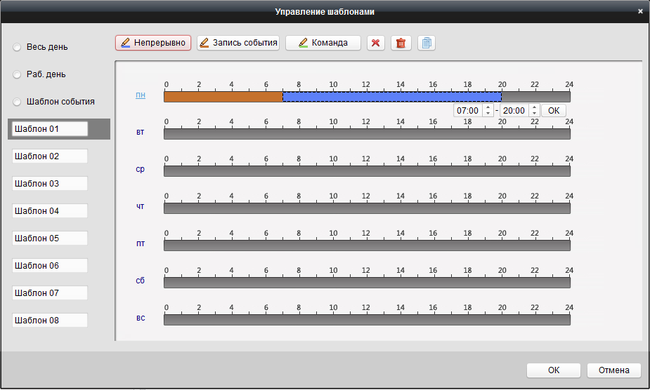The width and height of the screenshot is (650, 390).
Task: Increase the 20:00 end time with up arrow
Action: click(x=534, y=107)
